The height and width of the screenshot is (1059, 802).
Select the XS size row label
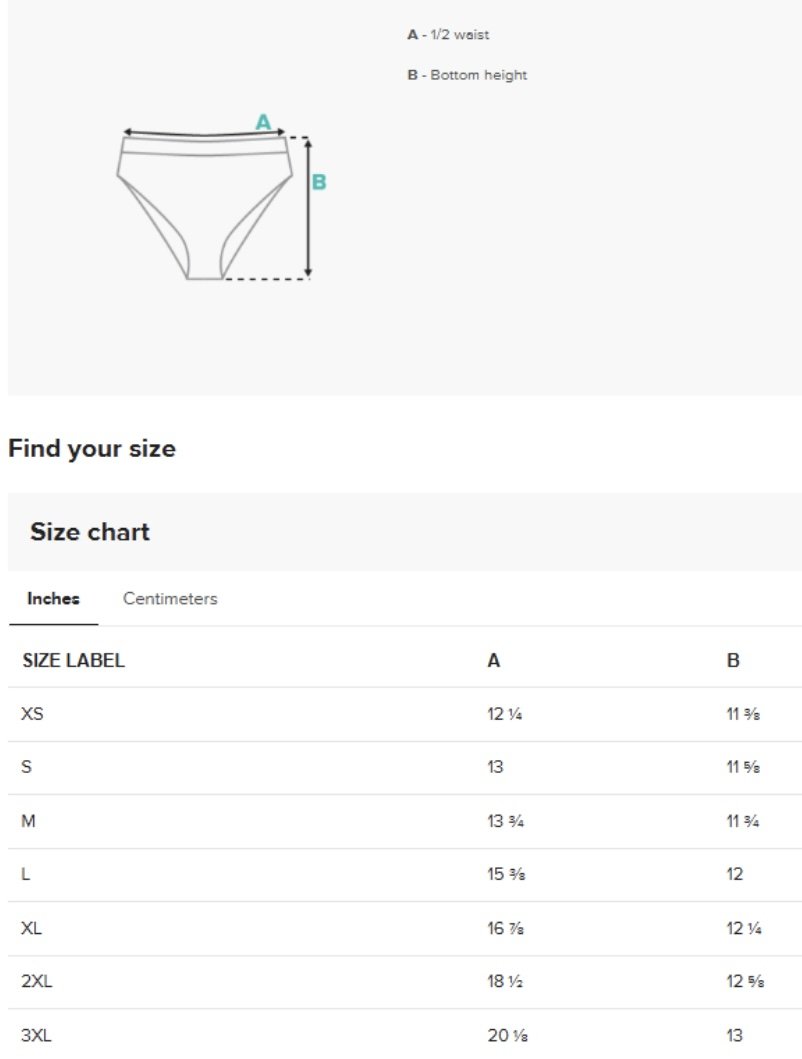tap(32, 713)
